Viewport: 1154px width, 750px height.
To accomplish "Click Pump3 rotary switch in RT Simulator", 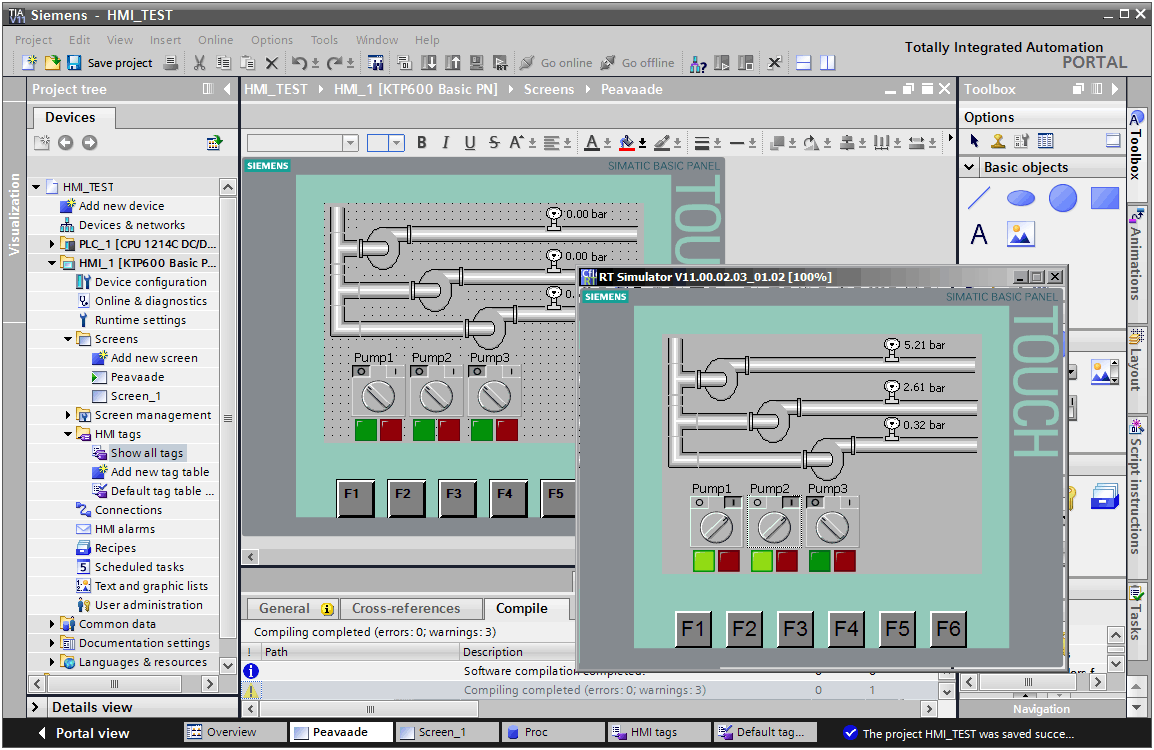I will tap(832, 528).
